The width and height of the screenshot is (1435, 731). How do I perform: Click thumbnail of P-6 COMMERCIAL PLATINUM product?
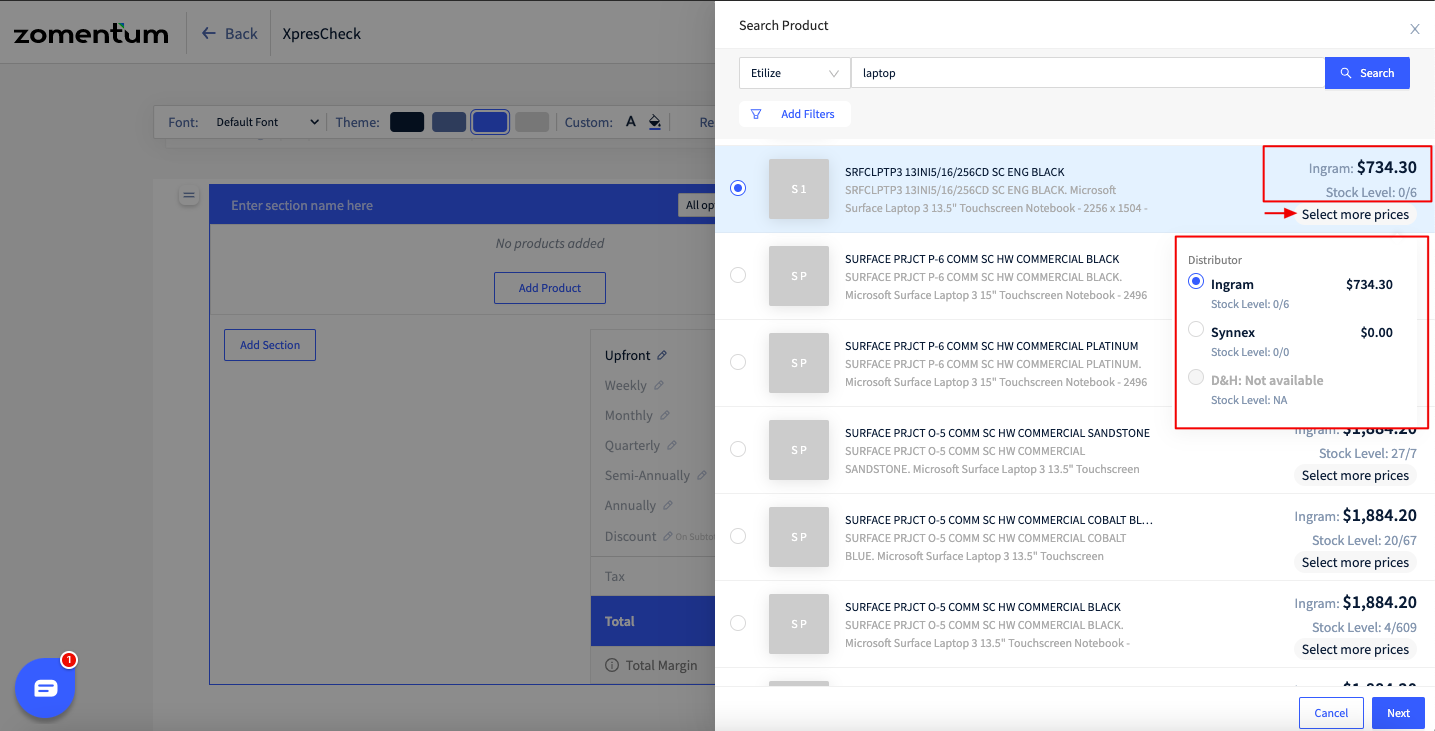click(x=799, y=363)
